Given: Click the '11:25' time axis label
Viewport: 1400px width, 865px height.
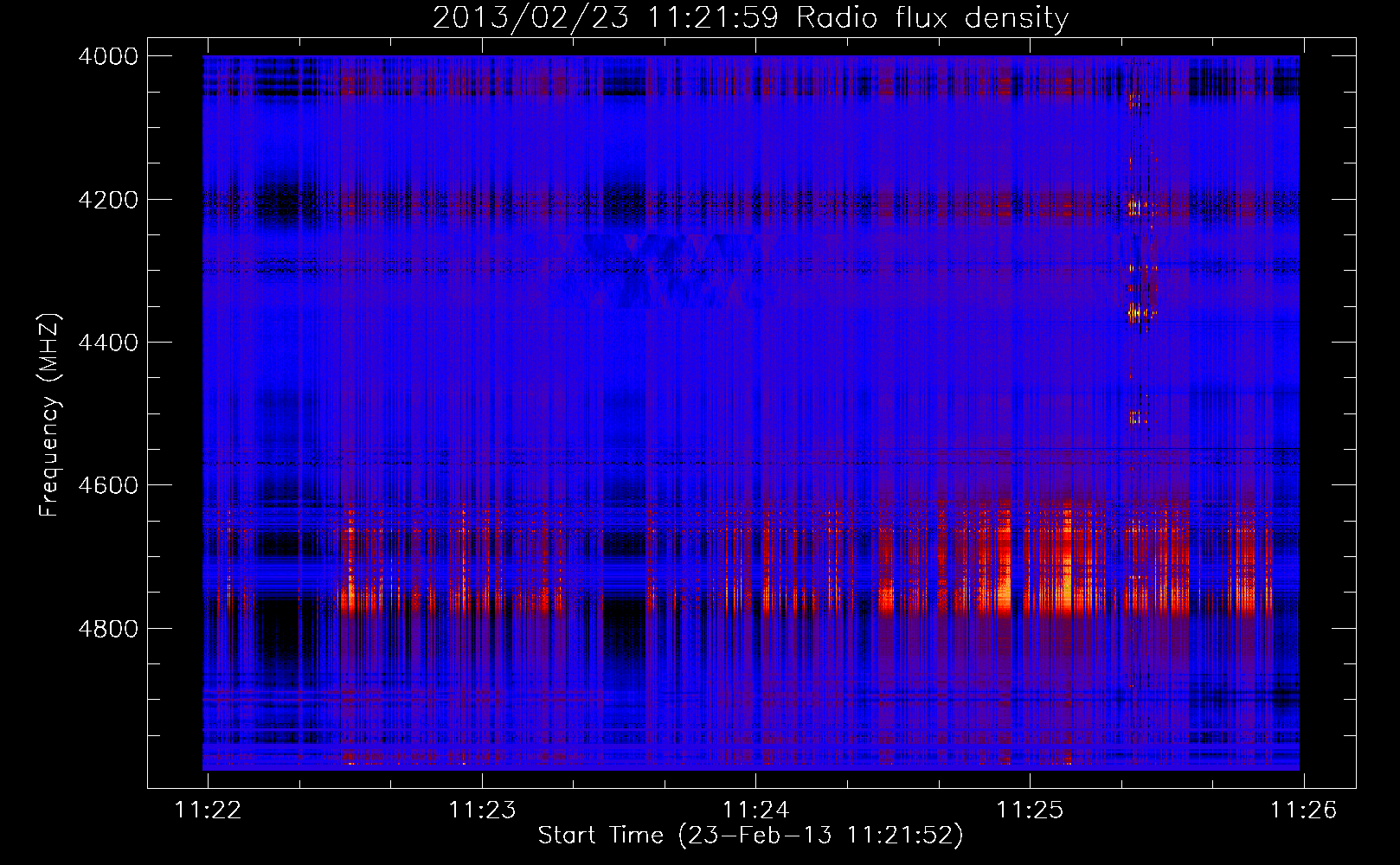Looking at the screenshot, I should click(1030, 810).
